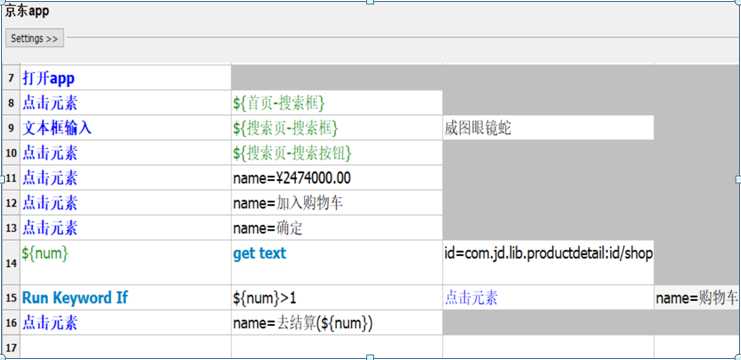Select row header 16
The width and height of the screenshot is (741, 360).
coord(10,323)
